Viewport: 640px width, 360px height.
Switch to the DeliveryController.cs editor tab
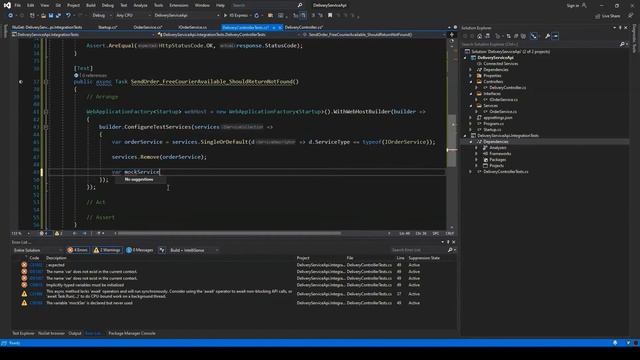304,27
